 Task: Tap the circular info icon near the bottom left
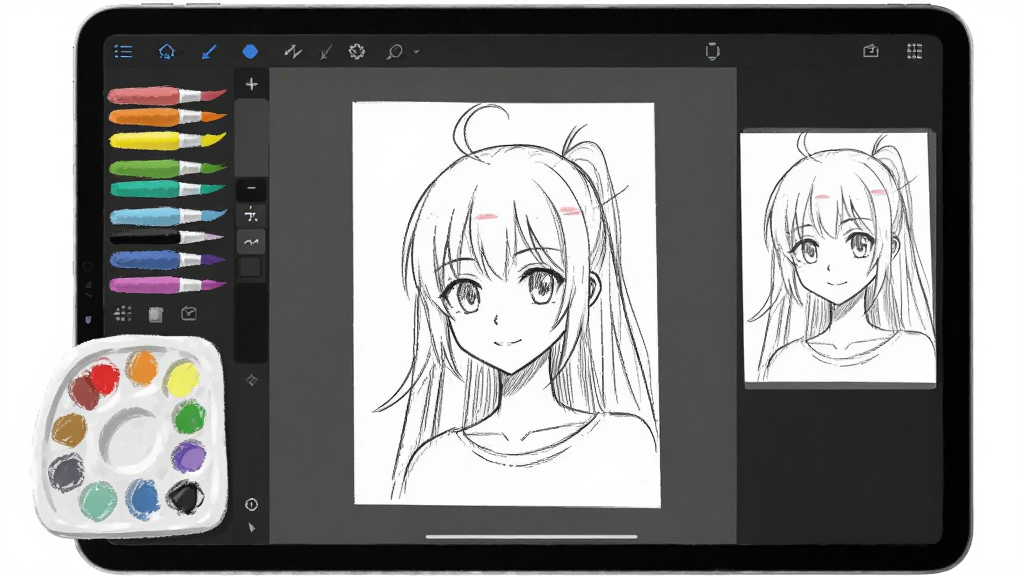251,505
